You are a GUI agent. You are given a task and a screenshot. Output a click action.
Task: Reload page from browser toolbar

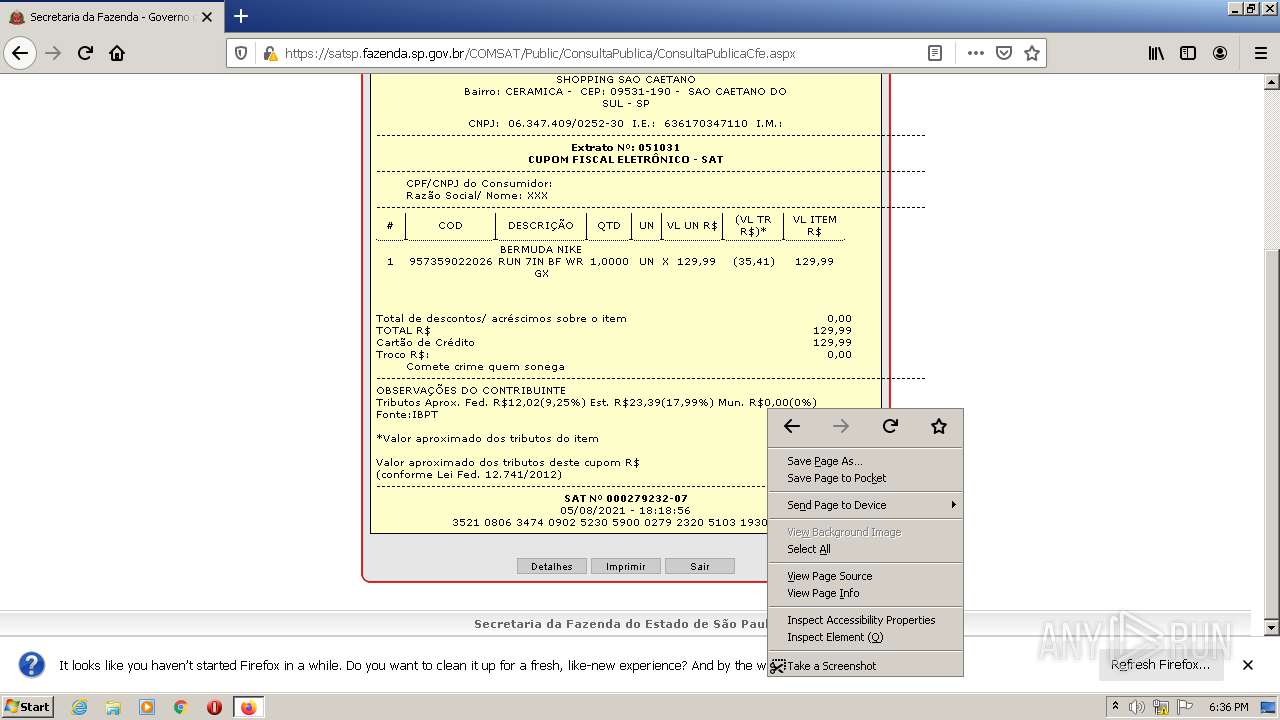coord(85,53)
